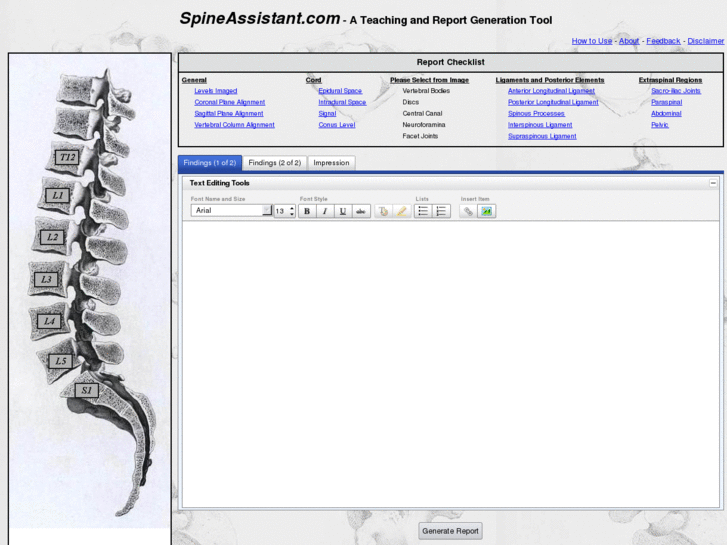The height and width of the screenshot is (545, 727).
Task: Click the Generate Report button
Action: [450, 531]
